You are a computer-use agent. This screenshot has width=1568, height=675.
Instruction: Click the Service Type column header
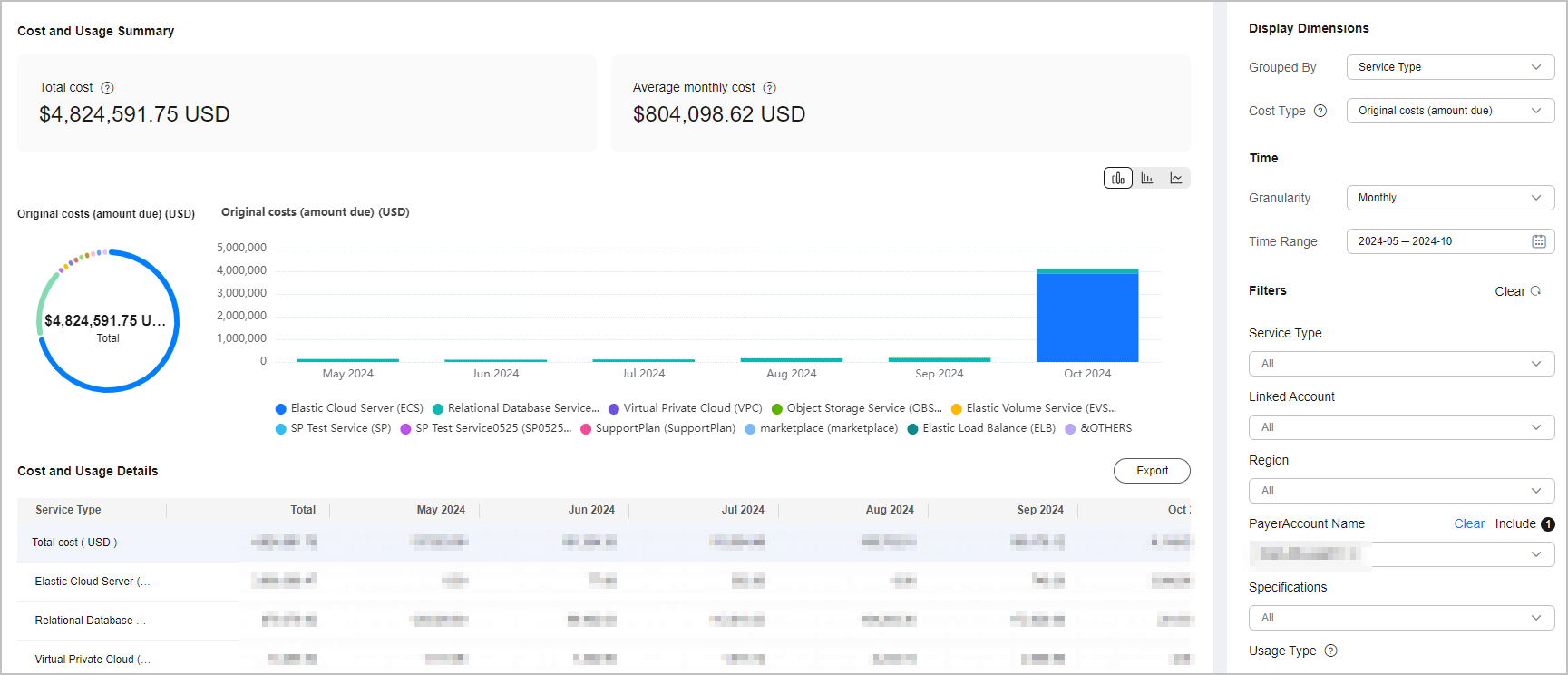pos(68,510)
